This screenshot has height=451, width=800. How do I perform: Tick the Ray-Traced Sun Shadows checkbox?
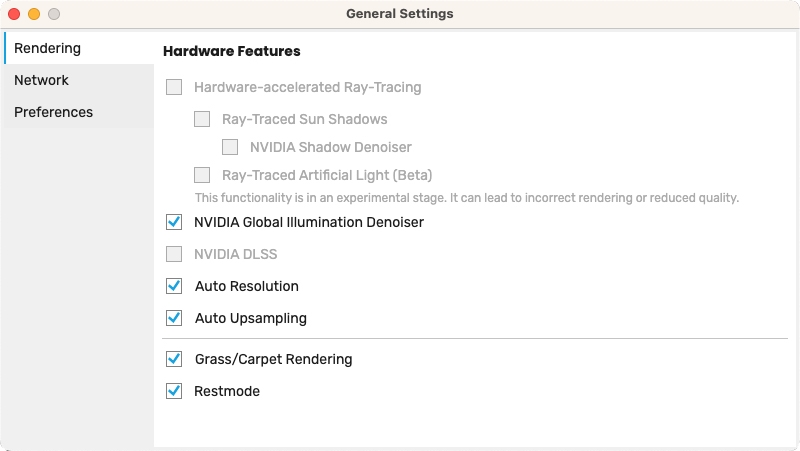pos(203,119)
